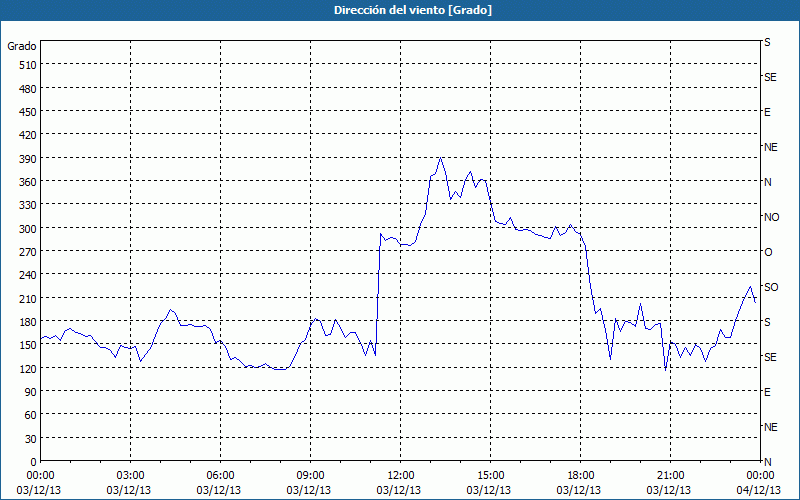
Task: Select the 30 y-axis value
Action: [x=31, y=439]
